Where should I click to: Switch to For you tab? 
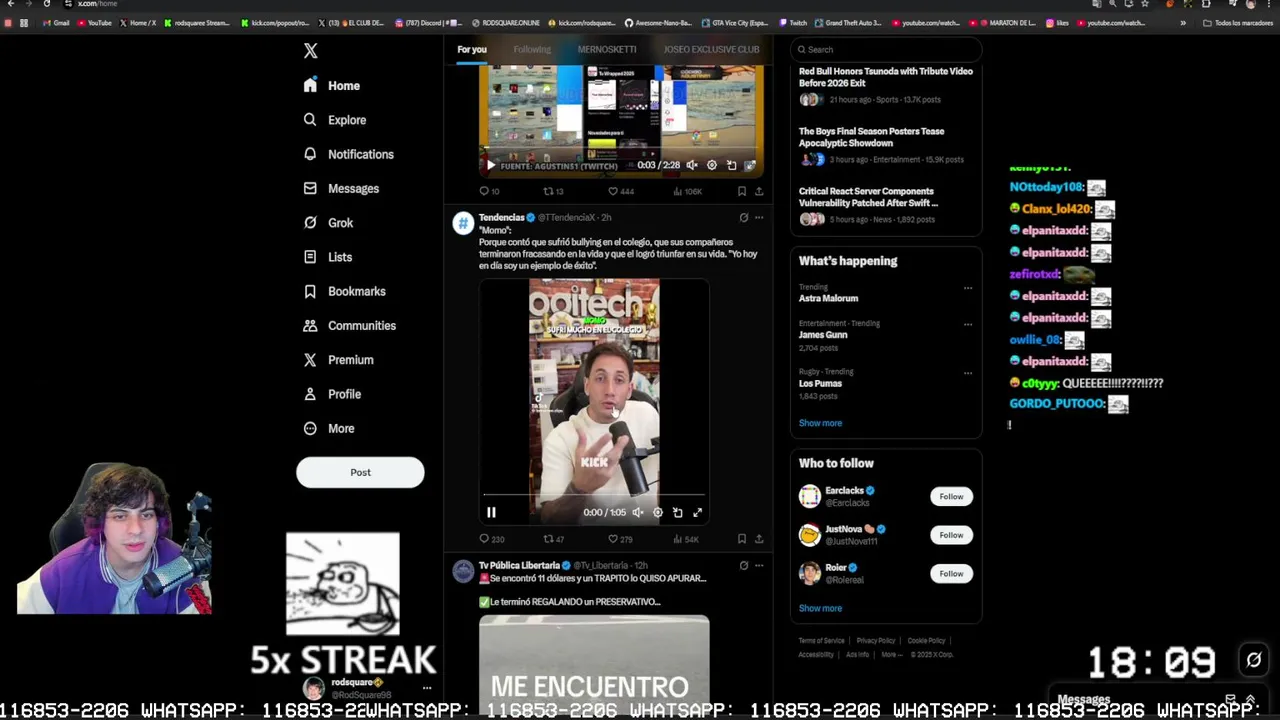tap(472, 49)
